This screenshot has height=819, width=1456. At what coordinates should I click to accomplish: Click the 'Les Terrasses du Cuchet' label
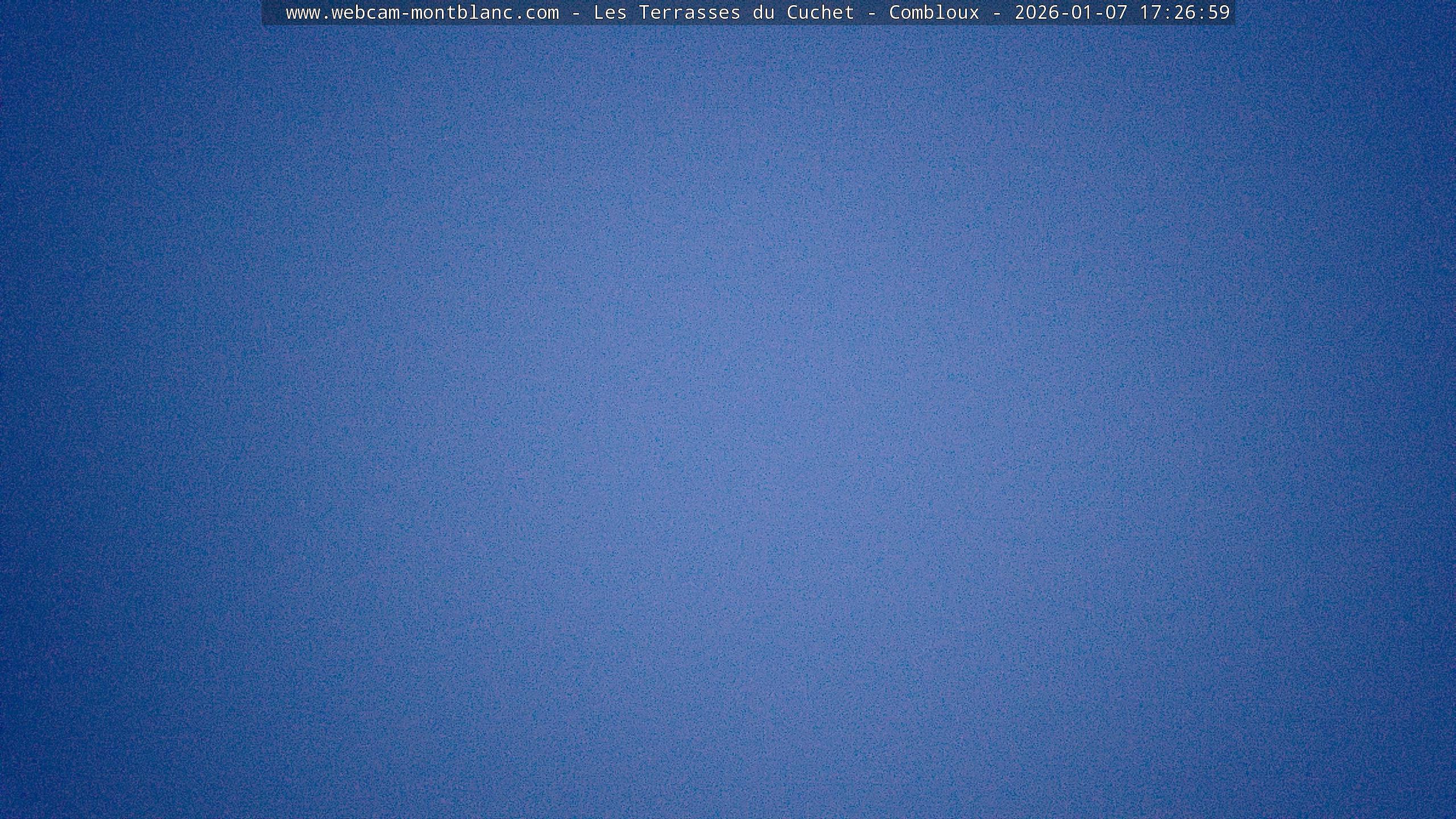[723, 13]
